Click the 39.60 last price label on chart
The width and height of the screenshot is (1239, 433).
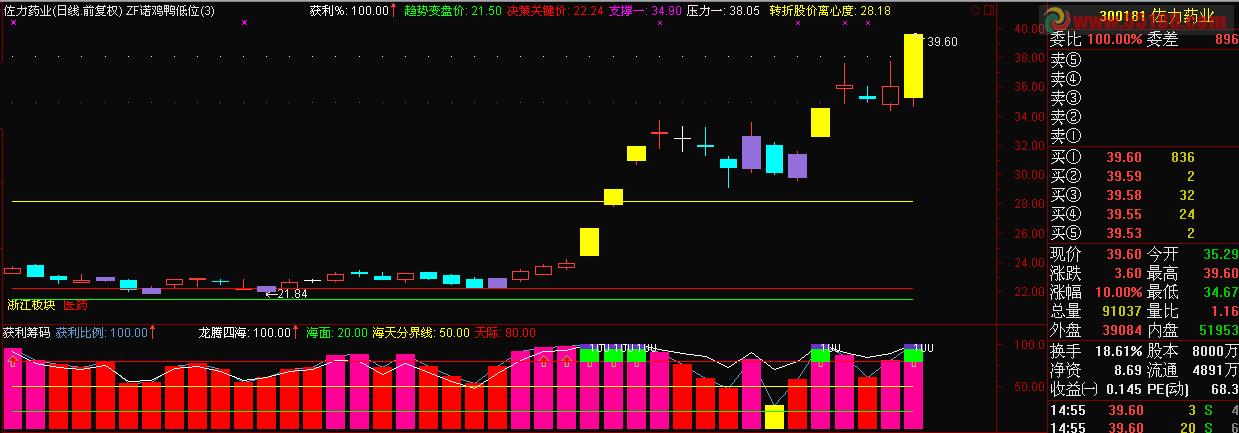coord(942,42)
